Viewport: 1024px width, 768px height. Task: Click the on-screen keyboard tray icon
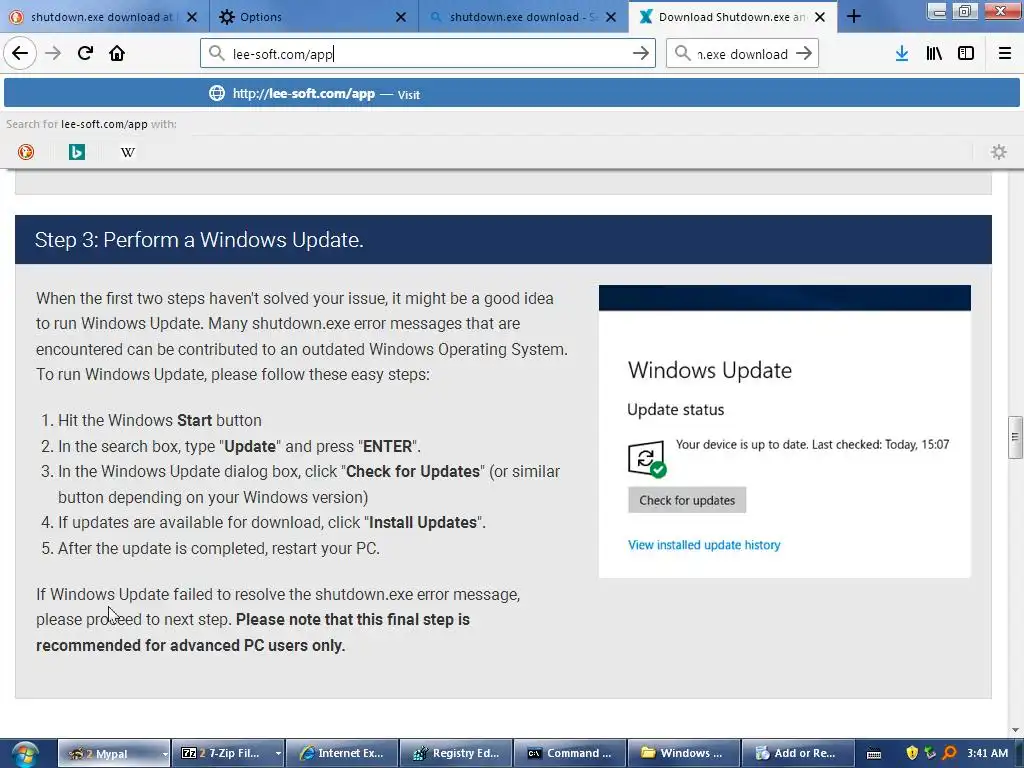click(x=874, y=754)
